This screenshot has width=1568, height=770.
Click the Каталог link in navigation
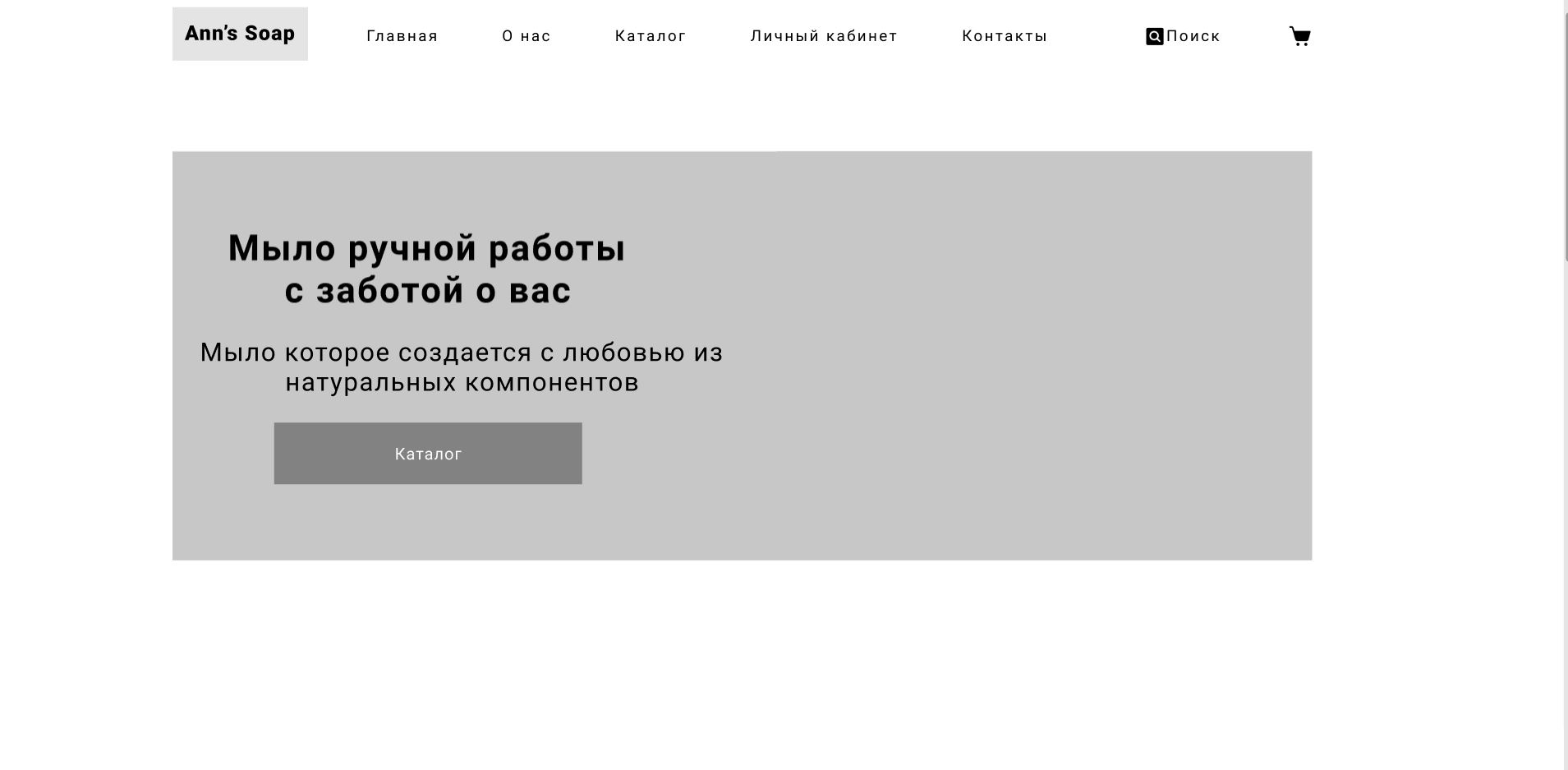tap(650, 35)
